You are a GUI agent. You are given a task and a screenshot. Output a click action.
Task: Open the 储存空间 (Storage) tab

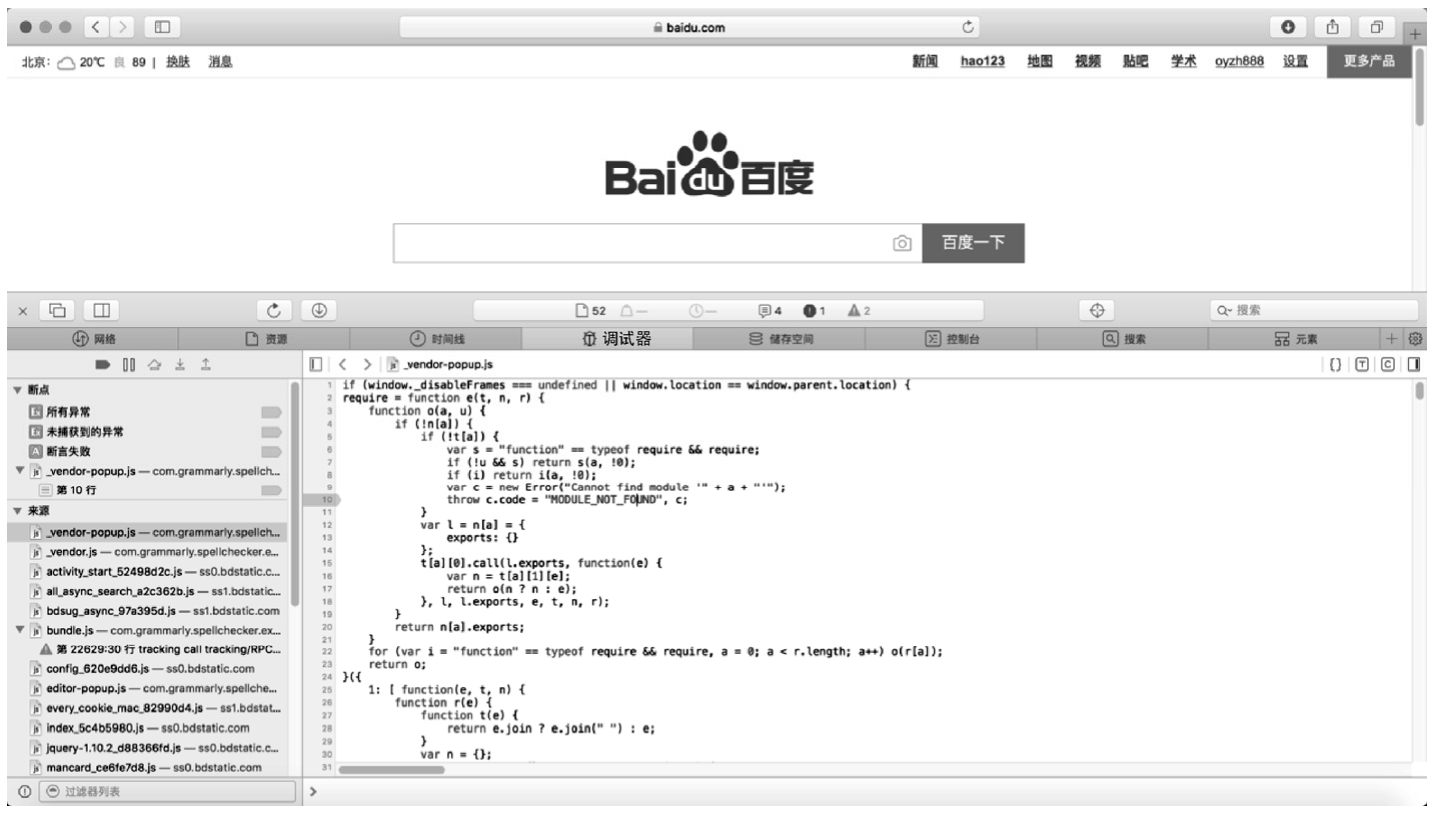pos(781,339)
